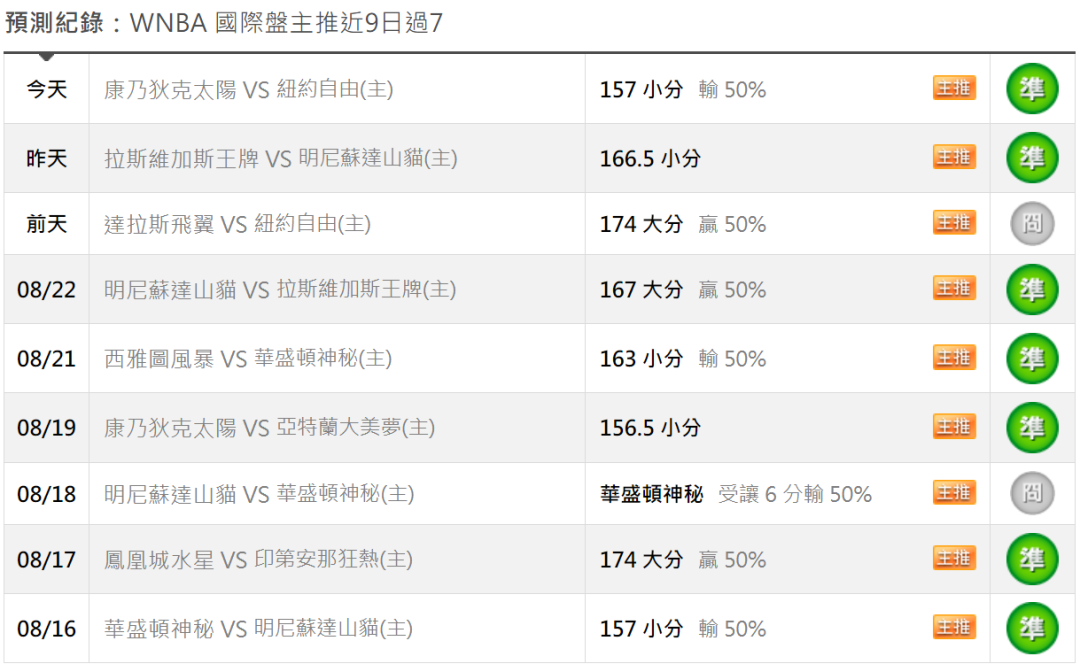Open 康乃狄克太陽 VS 紐約自由 matchup
The image size is (1080, 664).
click(x=249, y=90)
